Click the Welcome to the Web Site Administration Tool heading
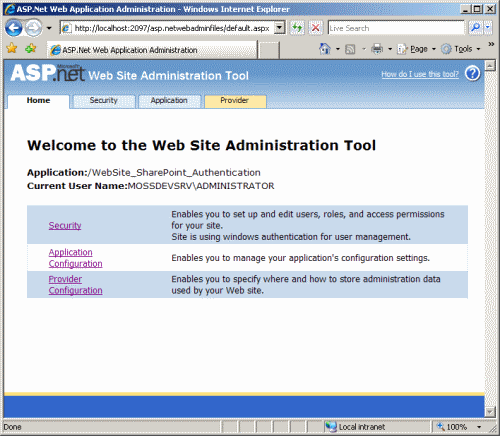The height and width of the screenshot is (436, 500). 202,146
